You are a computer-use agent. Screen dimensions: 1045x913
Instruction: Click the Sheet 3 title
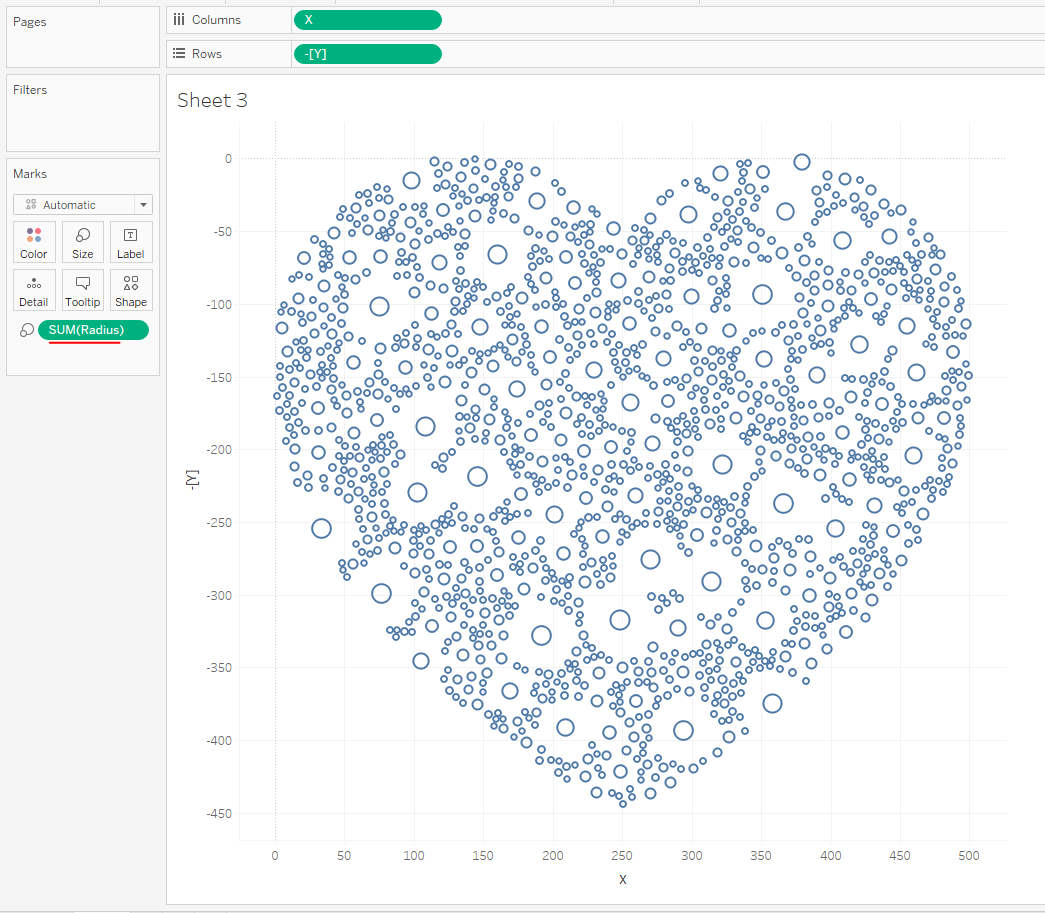point(212,100)
